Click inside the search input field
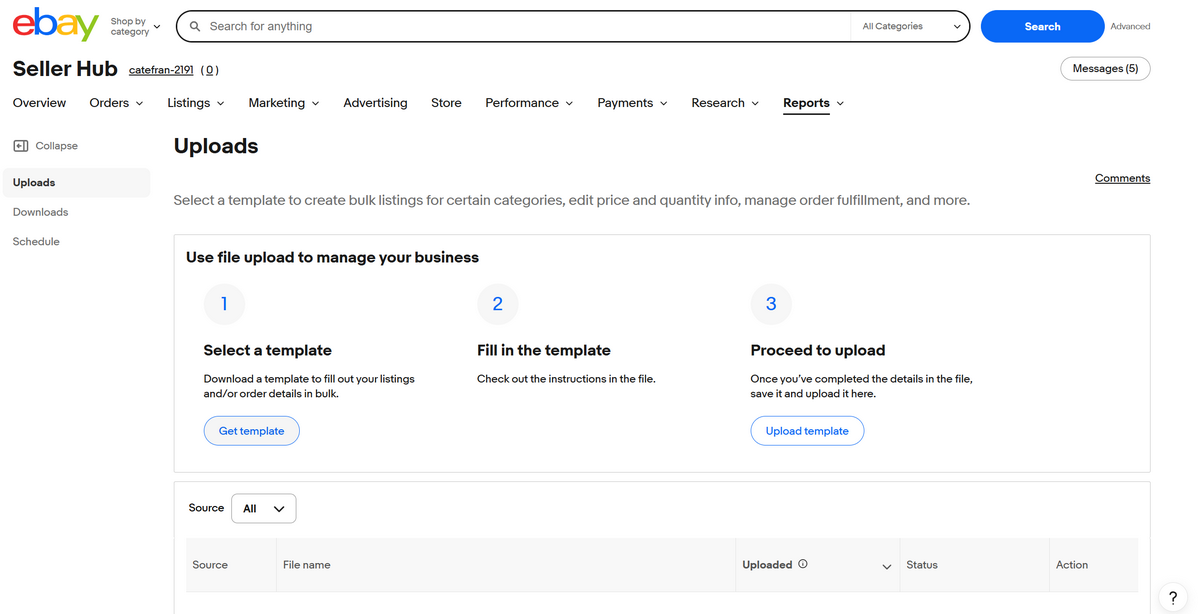Screen dimensions: 1200x614 (x=450, y=25)
